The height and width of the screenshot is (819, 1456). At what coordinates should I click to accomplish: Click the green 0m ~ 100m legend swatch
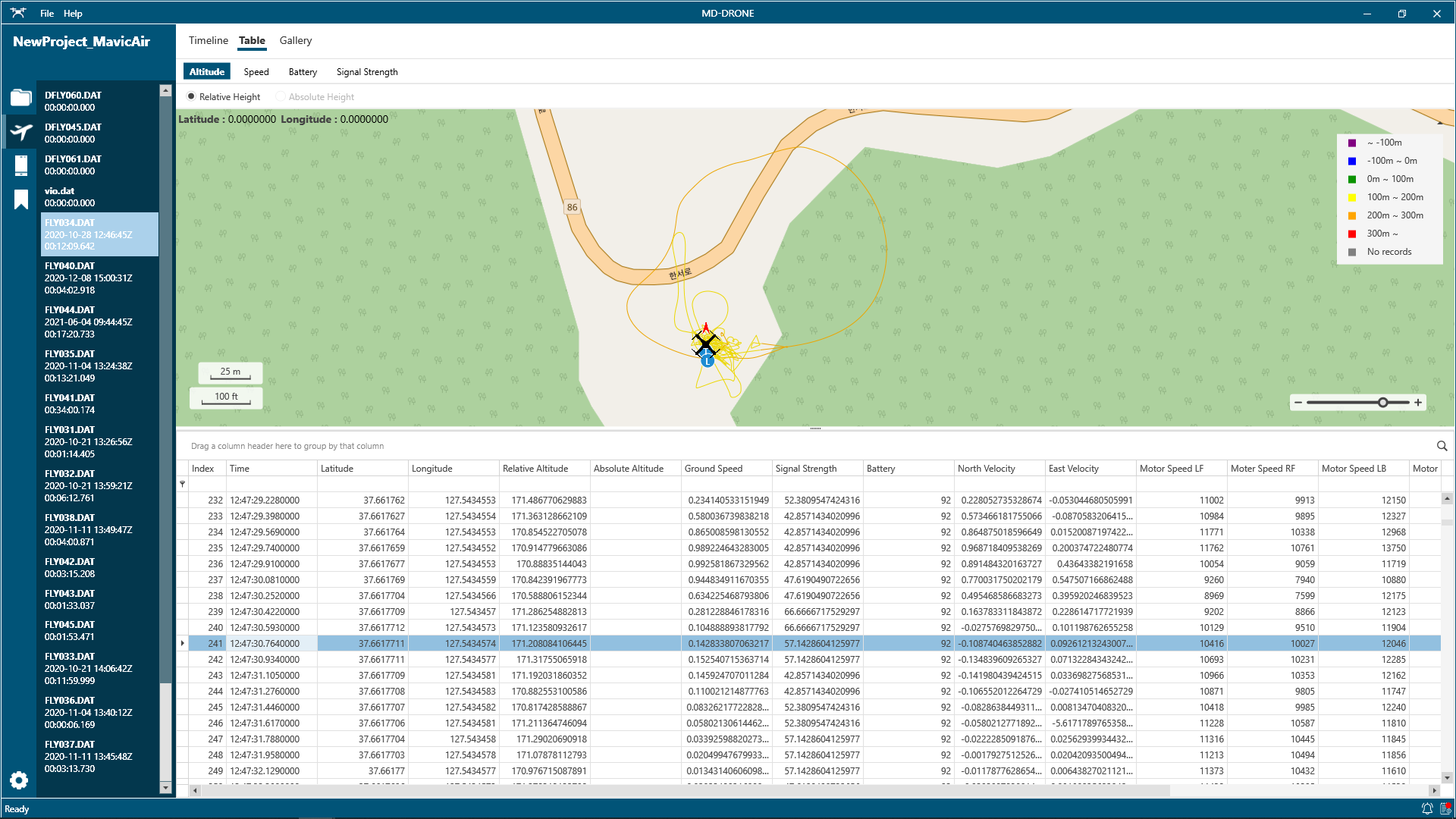coord(1352,179)
